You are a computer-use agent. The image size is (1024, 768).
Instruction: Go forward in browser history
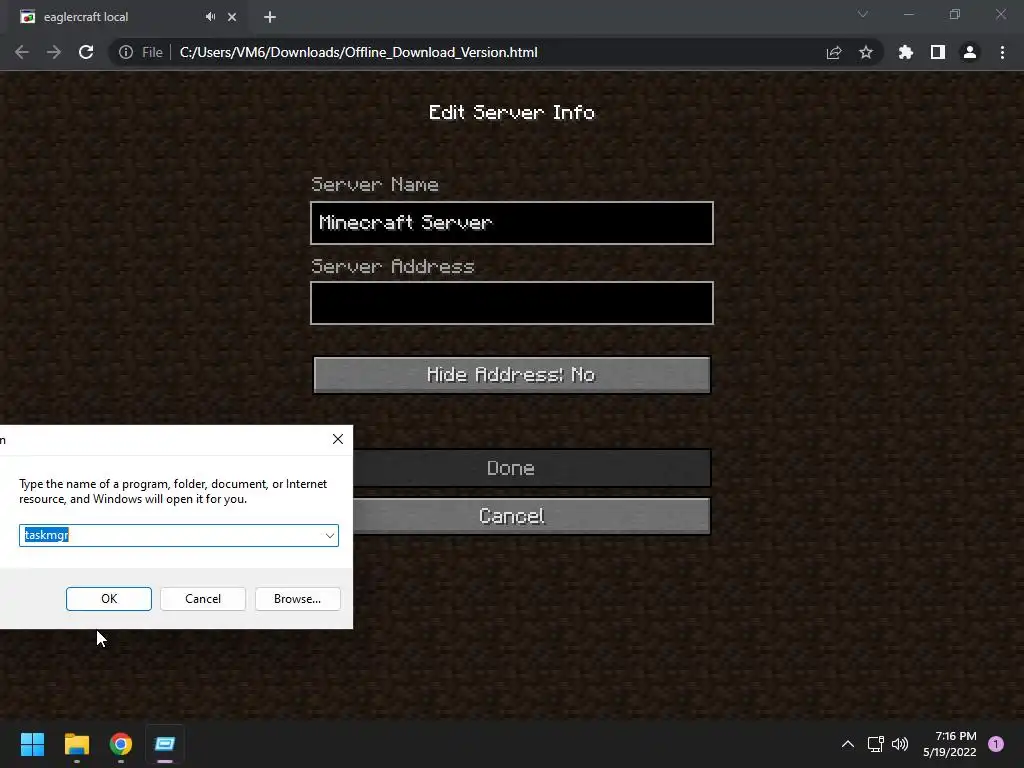(54, 52)
